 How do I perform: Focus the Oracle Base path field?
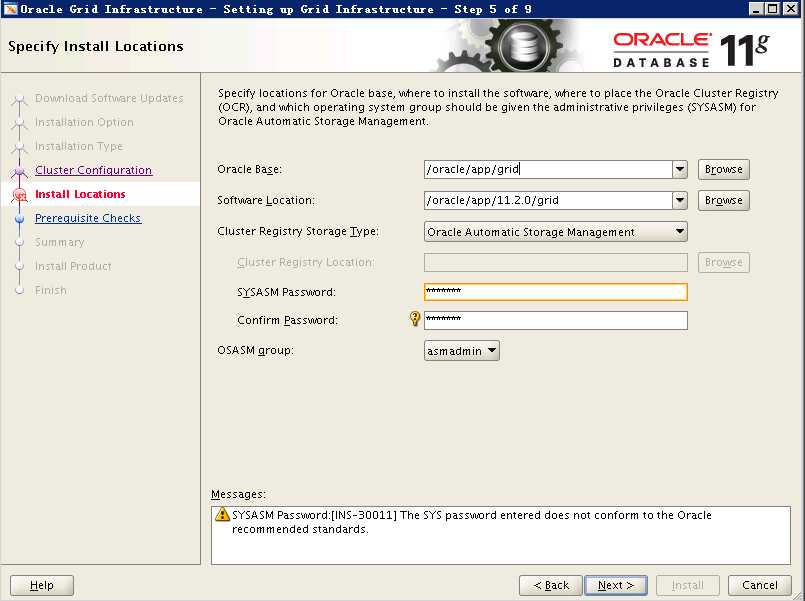click(548, 169)
